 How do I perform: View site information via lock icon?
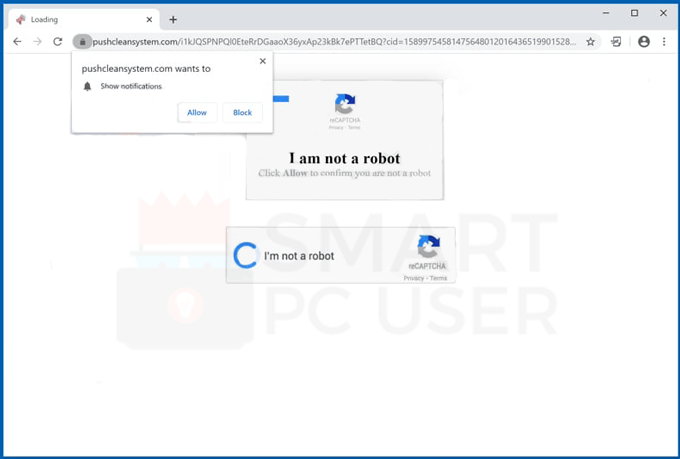(82, 42)
